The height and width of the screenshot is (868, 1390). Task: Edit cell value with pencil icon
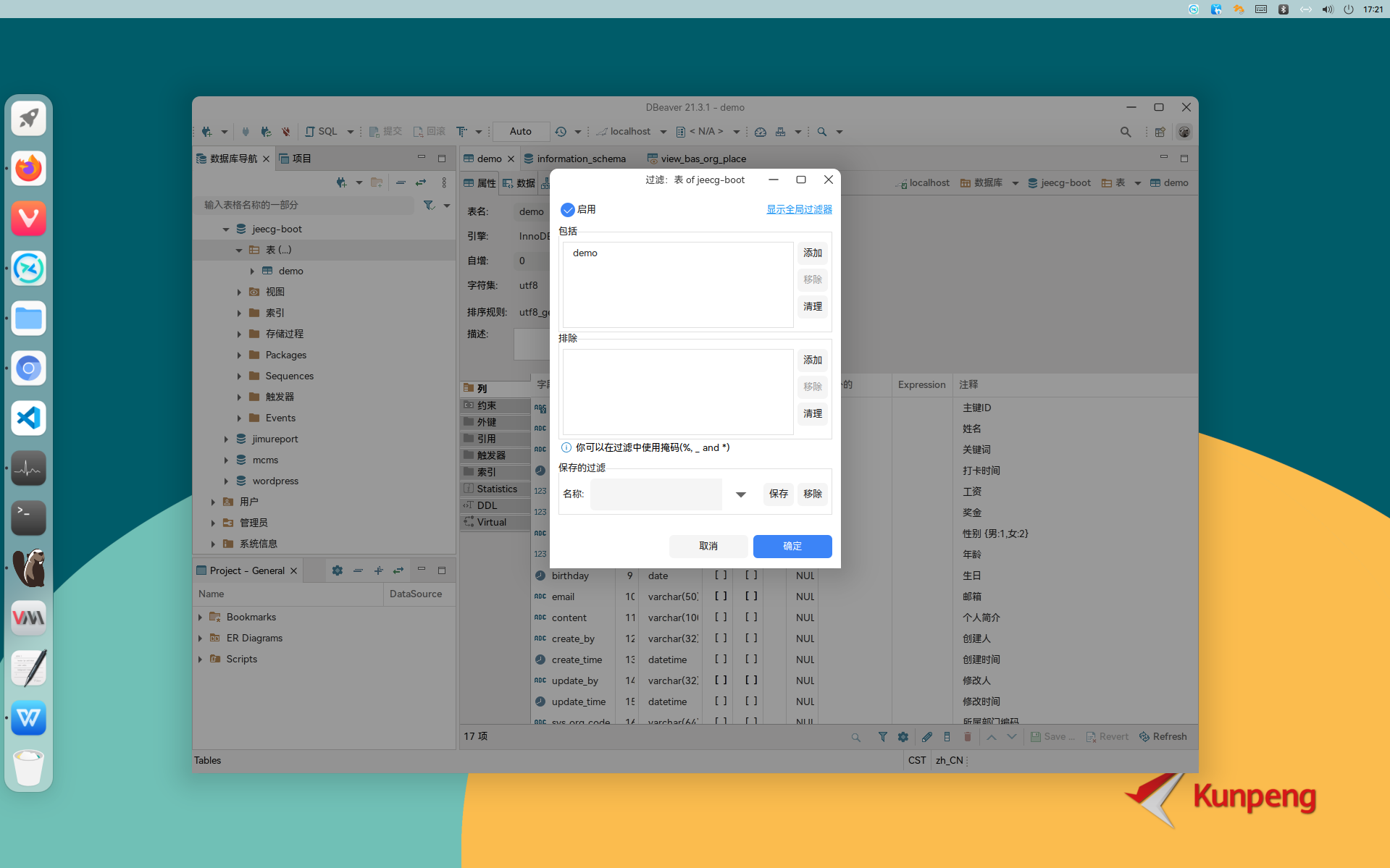click(926, 736)
